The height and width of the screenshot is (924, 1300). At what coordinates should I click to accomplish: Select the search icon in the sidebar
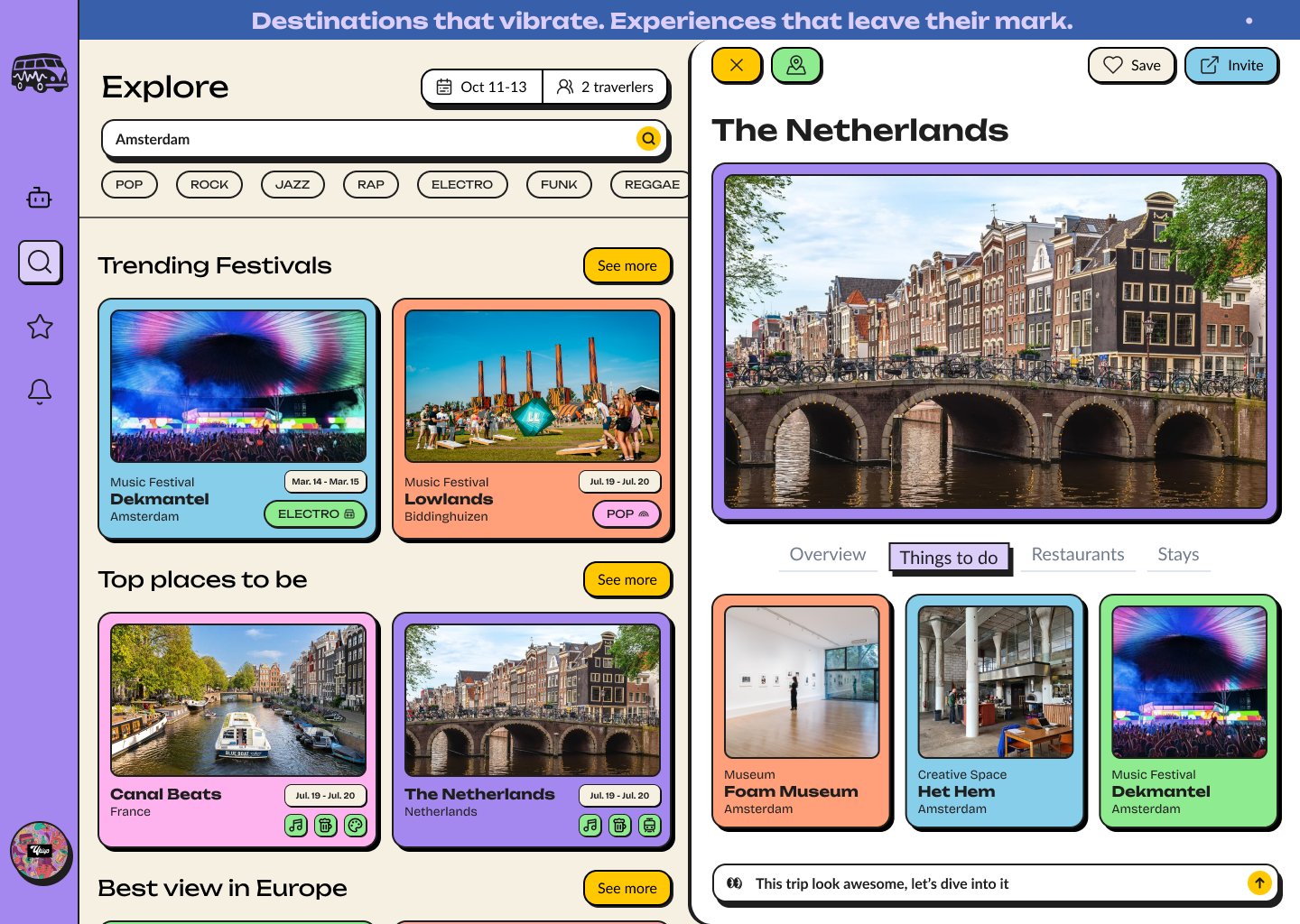click(x=40, y=262)
